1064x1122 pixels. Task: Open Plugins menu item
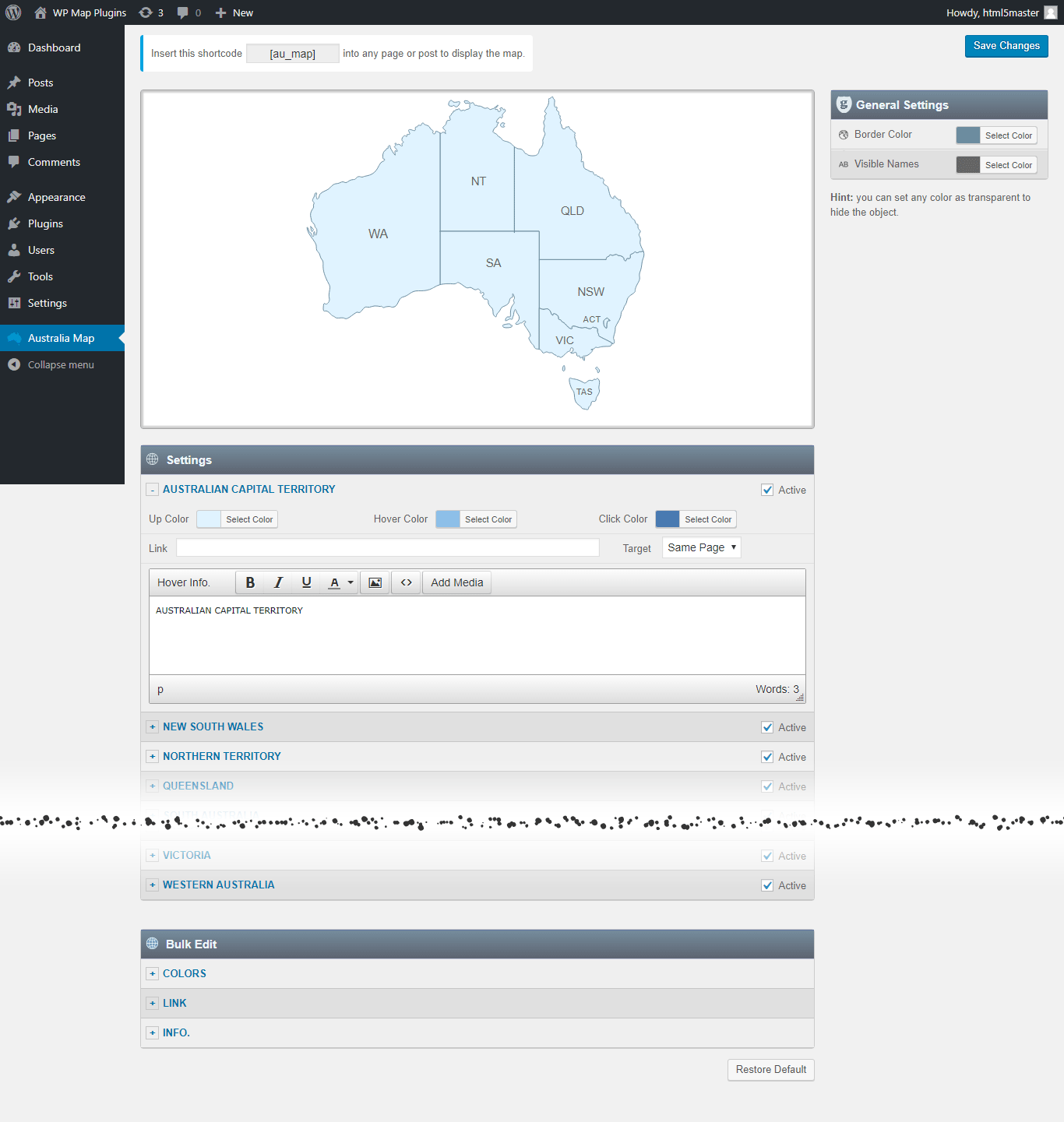point(62,223)
